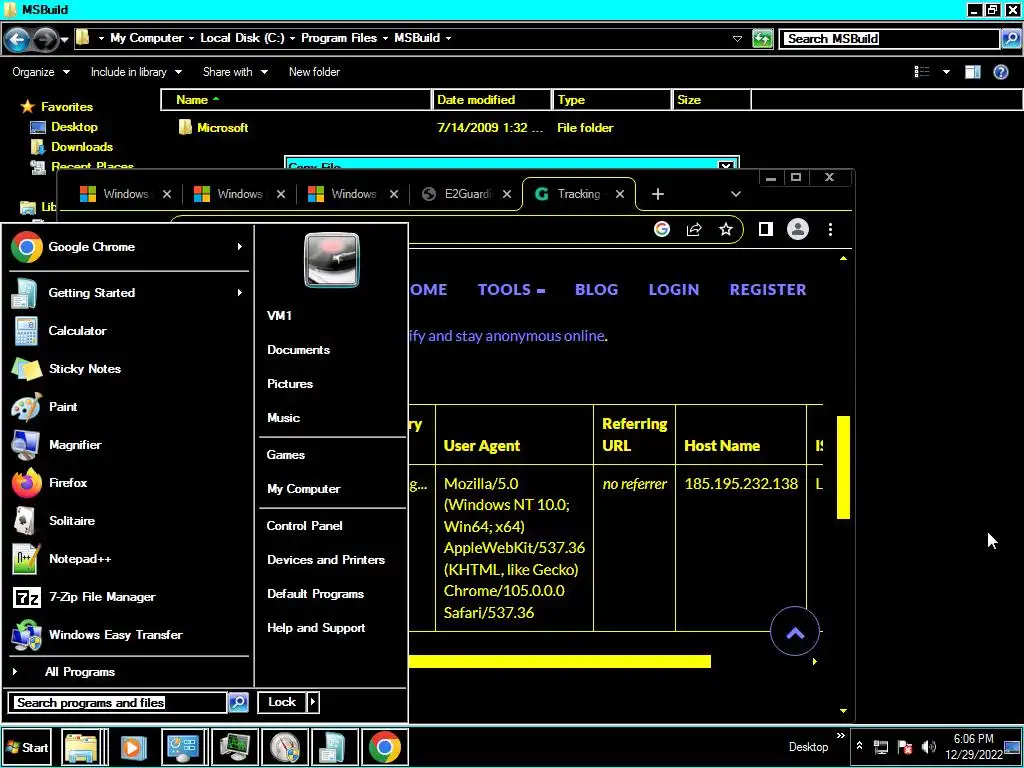Launch Notepad++ from Start menu
The height and width of the screenshot is (768, 1024).
tap(128, 559)
